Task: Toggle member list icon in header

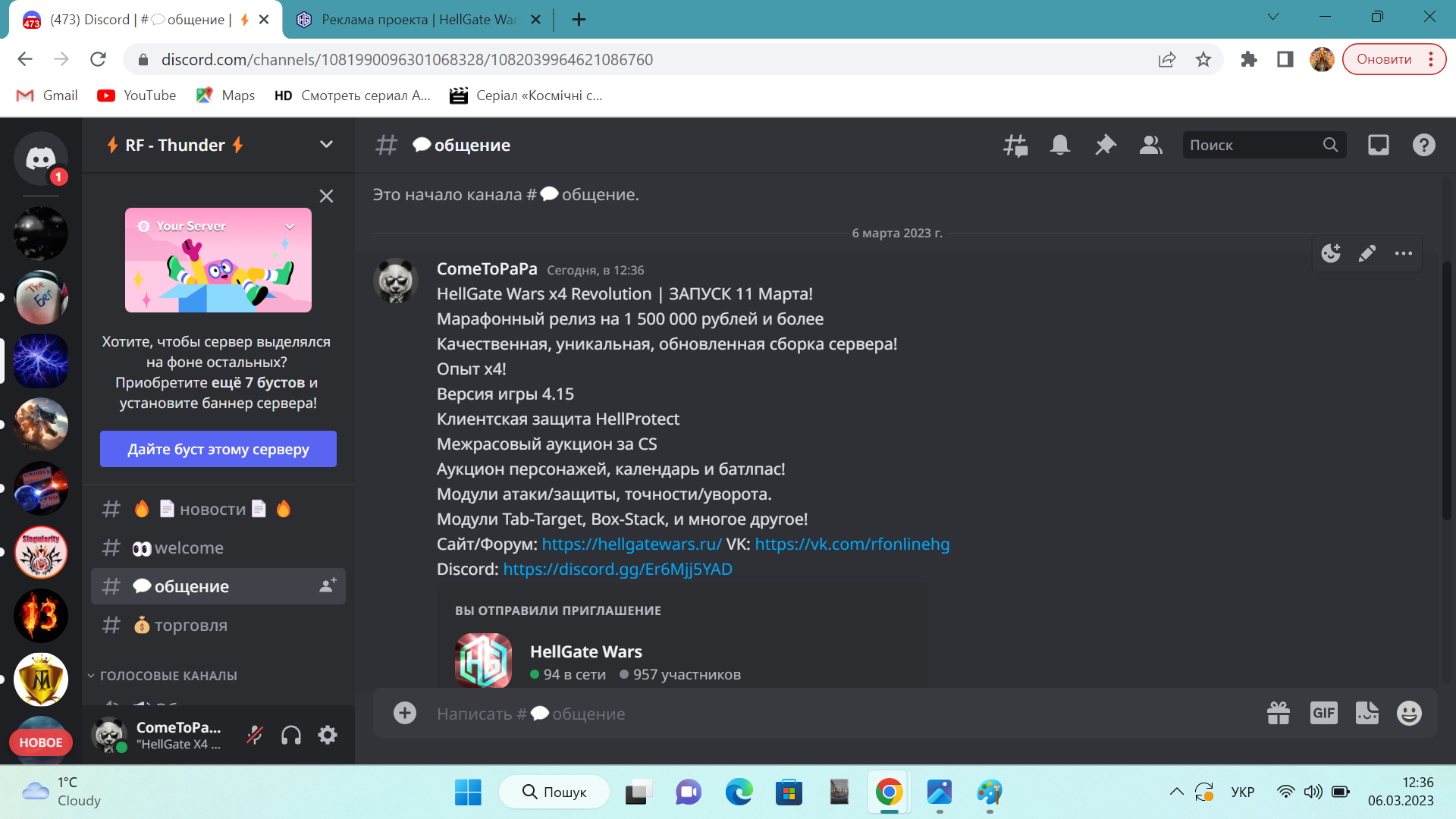Action: pyautogui.click(x=1151, y=145)
